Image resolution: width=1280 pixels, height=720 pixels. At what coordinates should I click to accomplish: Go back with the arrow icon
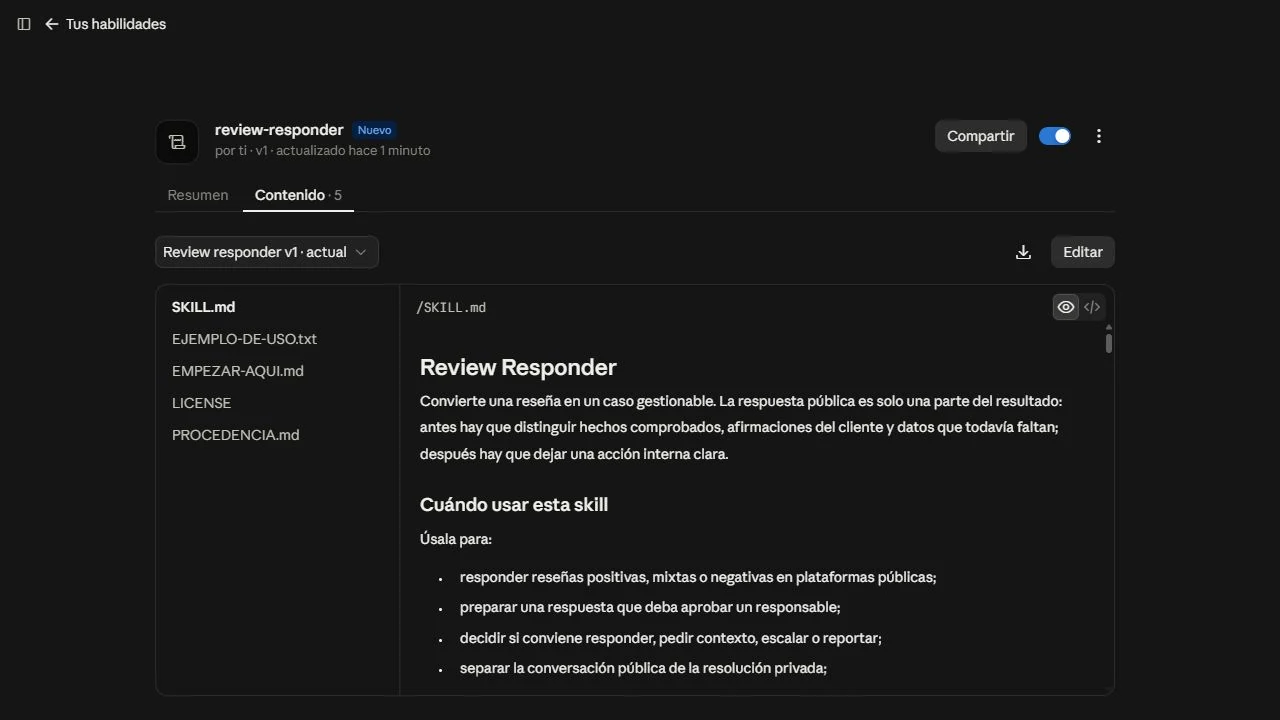52,24
